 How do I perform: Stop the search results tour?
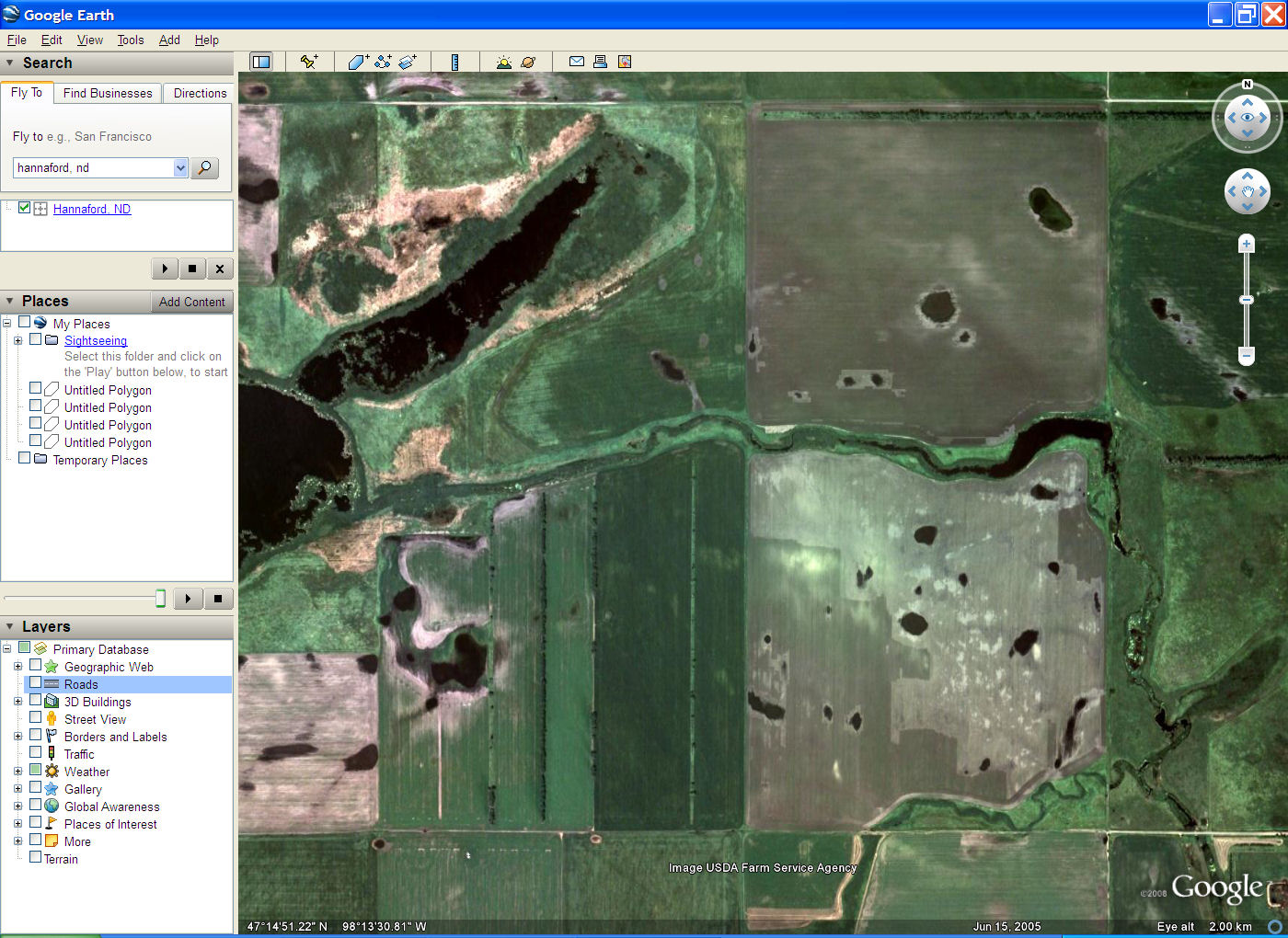pos(191,269)
